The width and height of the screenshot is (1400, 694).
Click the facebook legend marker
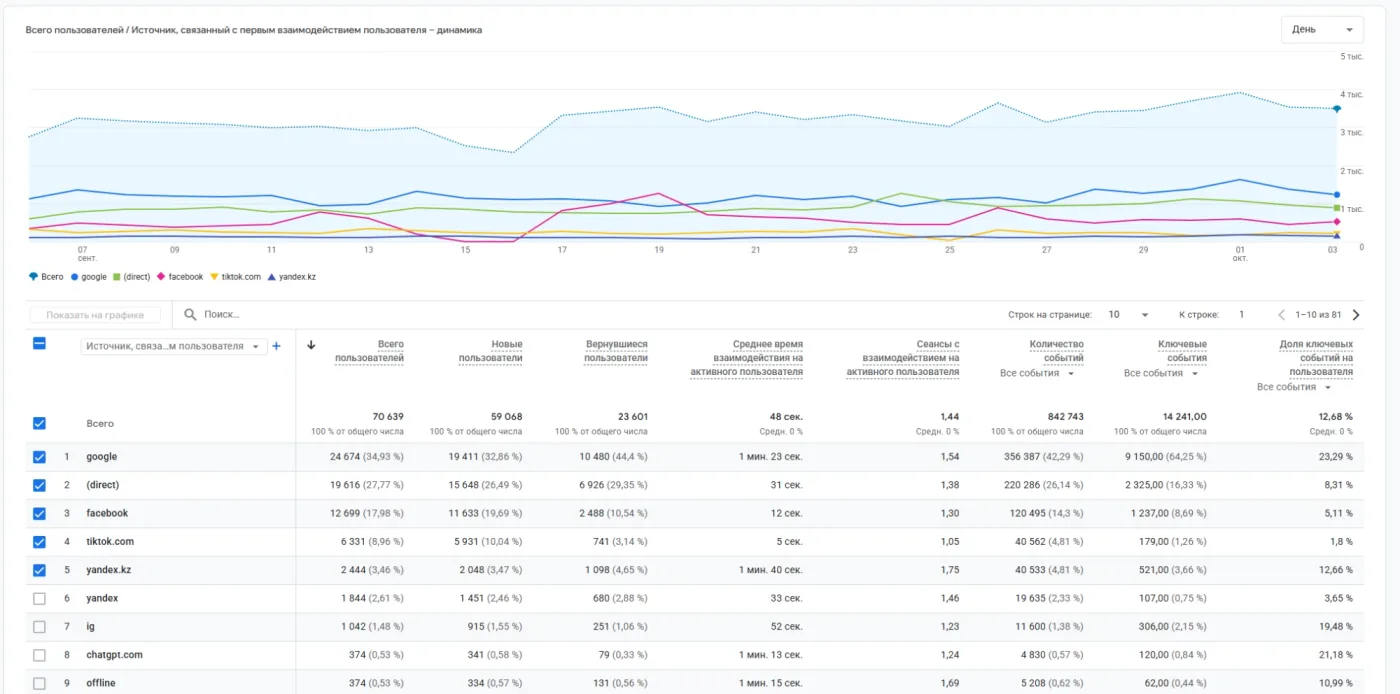(161, 277)
